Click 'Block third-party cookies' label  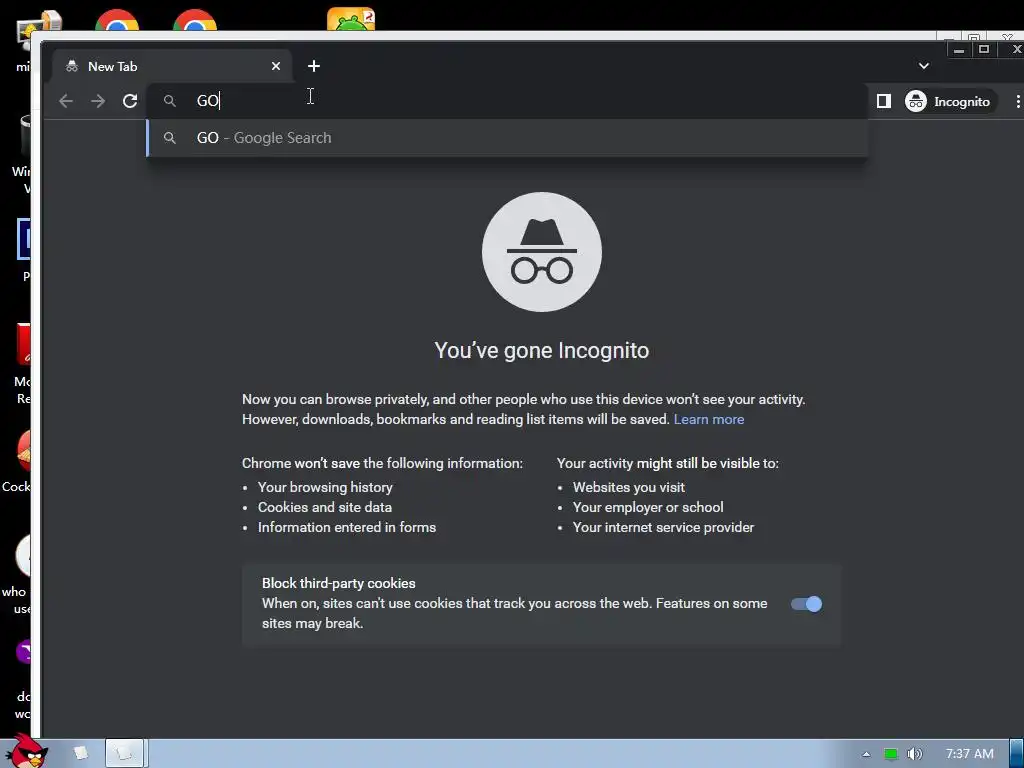(x=338, y=583)
